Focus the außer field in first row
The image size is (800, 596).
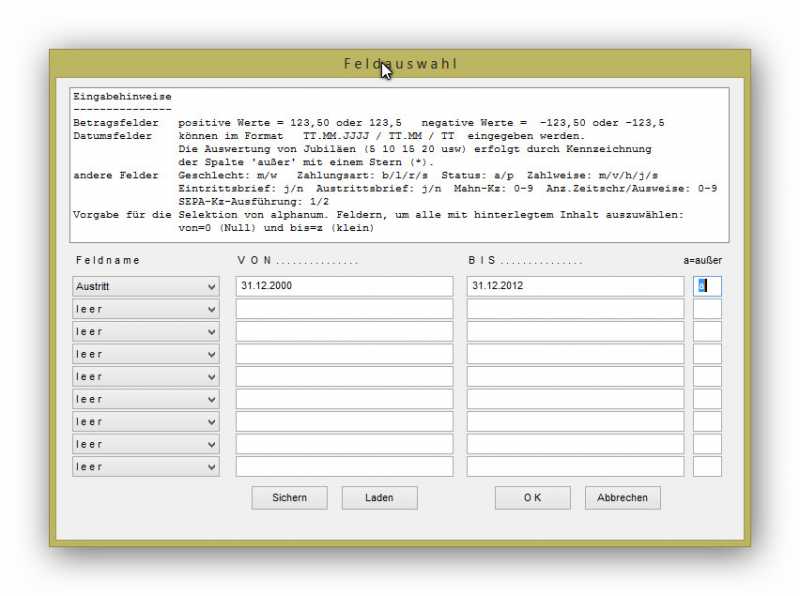pos(707,286)
